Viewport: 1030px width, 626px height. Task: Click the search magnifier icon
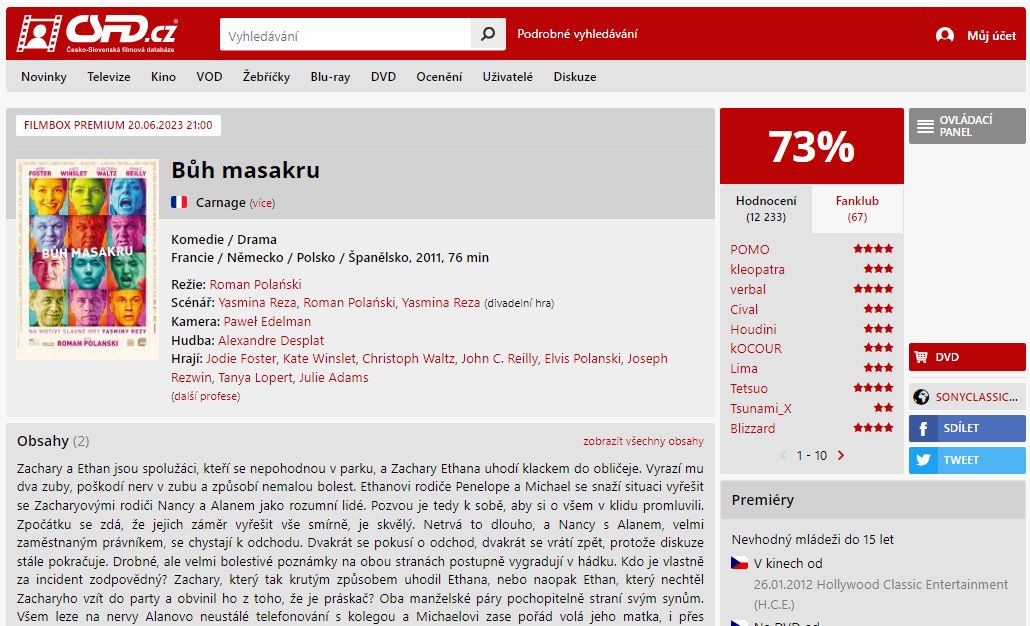pyautogui.click(x=488, y=34)
